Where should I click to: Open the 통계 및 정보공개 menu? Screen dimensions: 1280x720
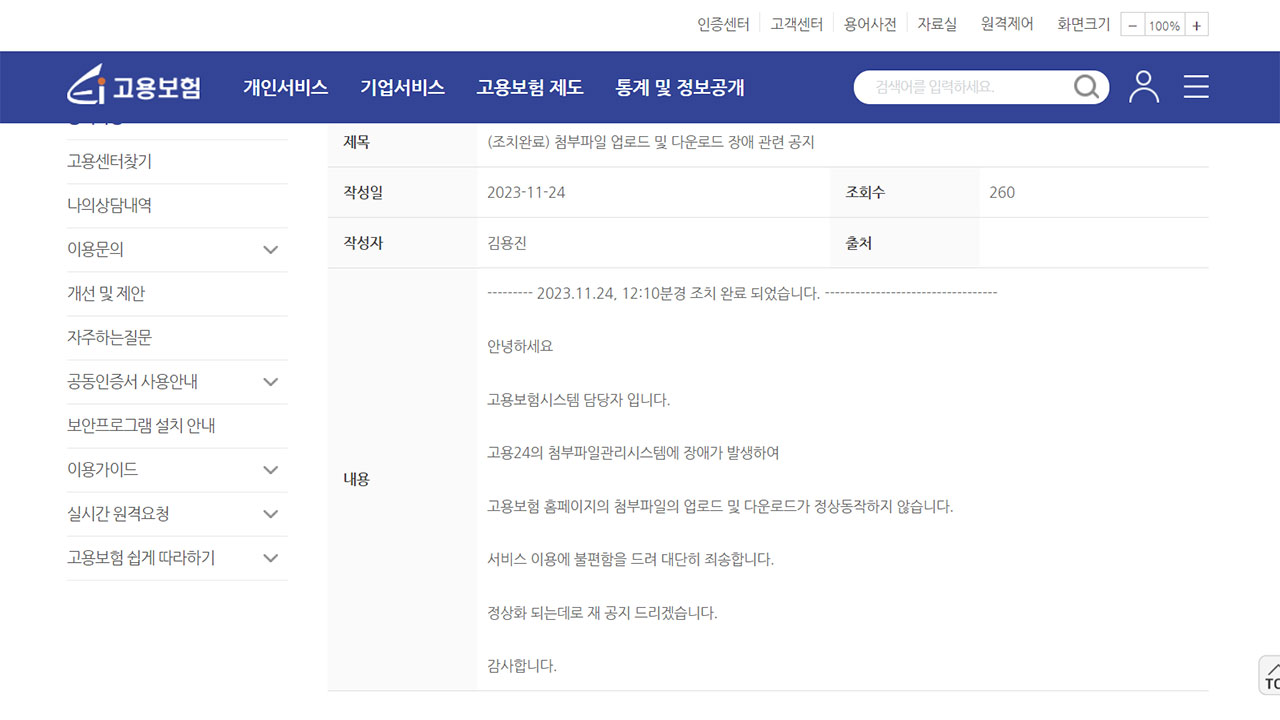pos(682,87)
